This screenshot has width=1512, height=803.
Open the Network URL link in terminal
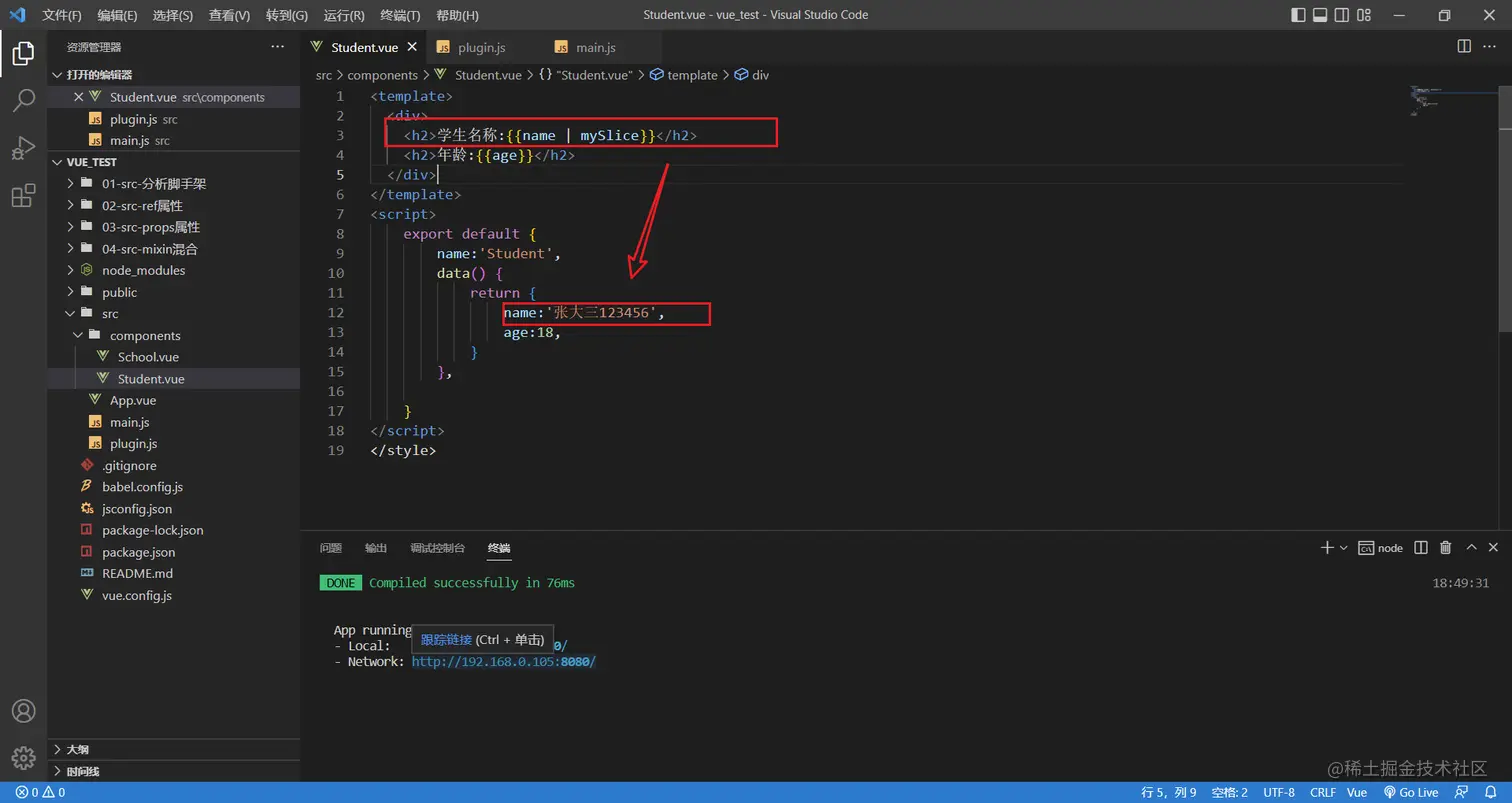coord(504,662)
